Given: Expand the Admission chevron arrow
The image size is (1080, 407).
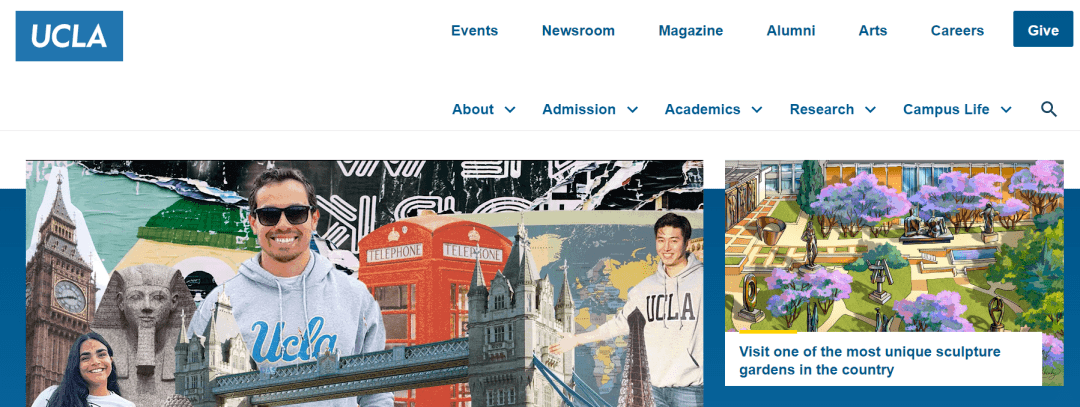Looking at the screenshot, I should 632,109.
